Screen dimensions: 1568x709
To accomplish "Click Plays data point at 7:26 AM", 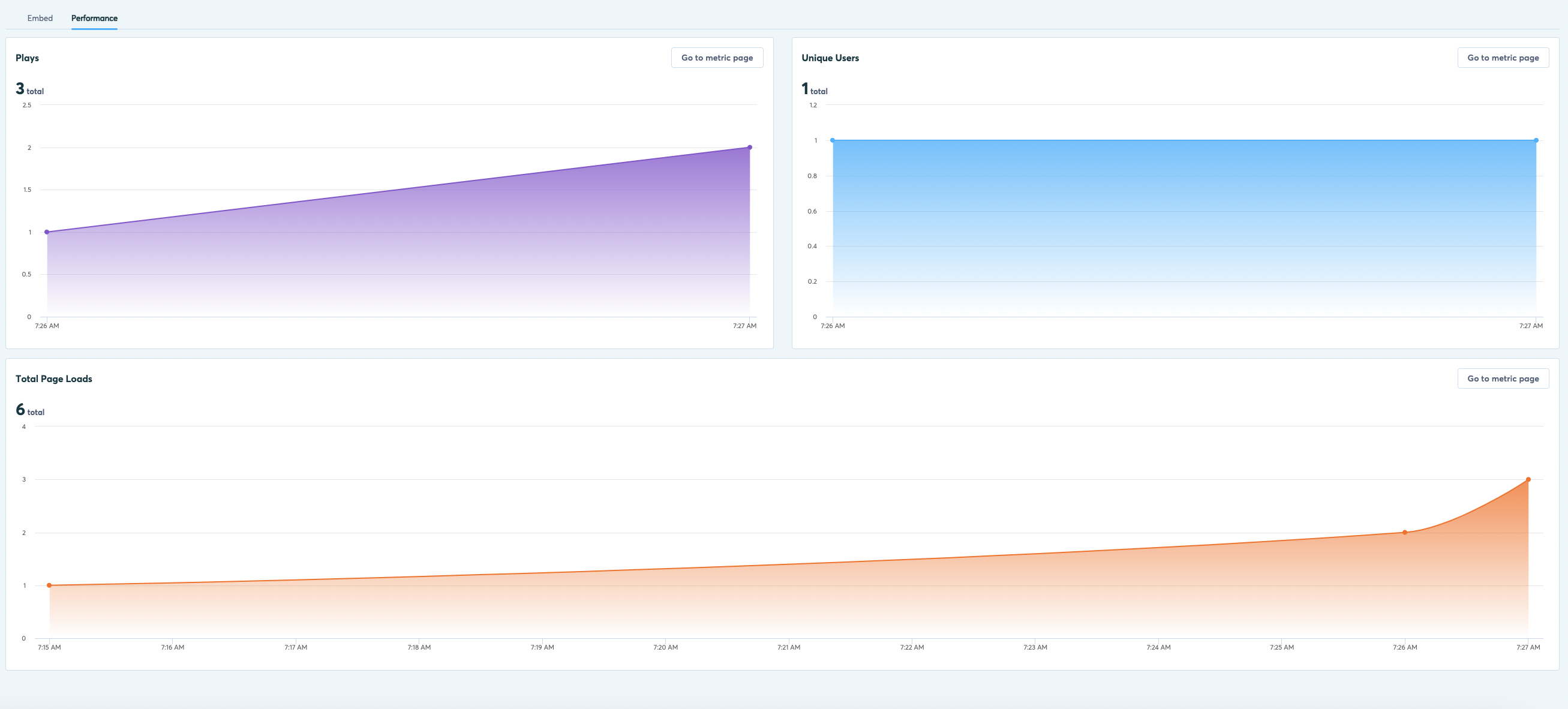I will pos(47,232).
